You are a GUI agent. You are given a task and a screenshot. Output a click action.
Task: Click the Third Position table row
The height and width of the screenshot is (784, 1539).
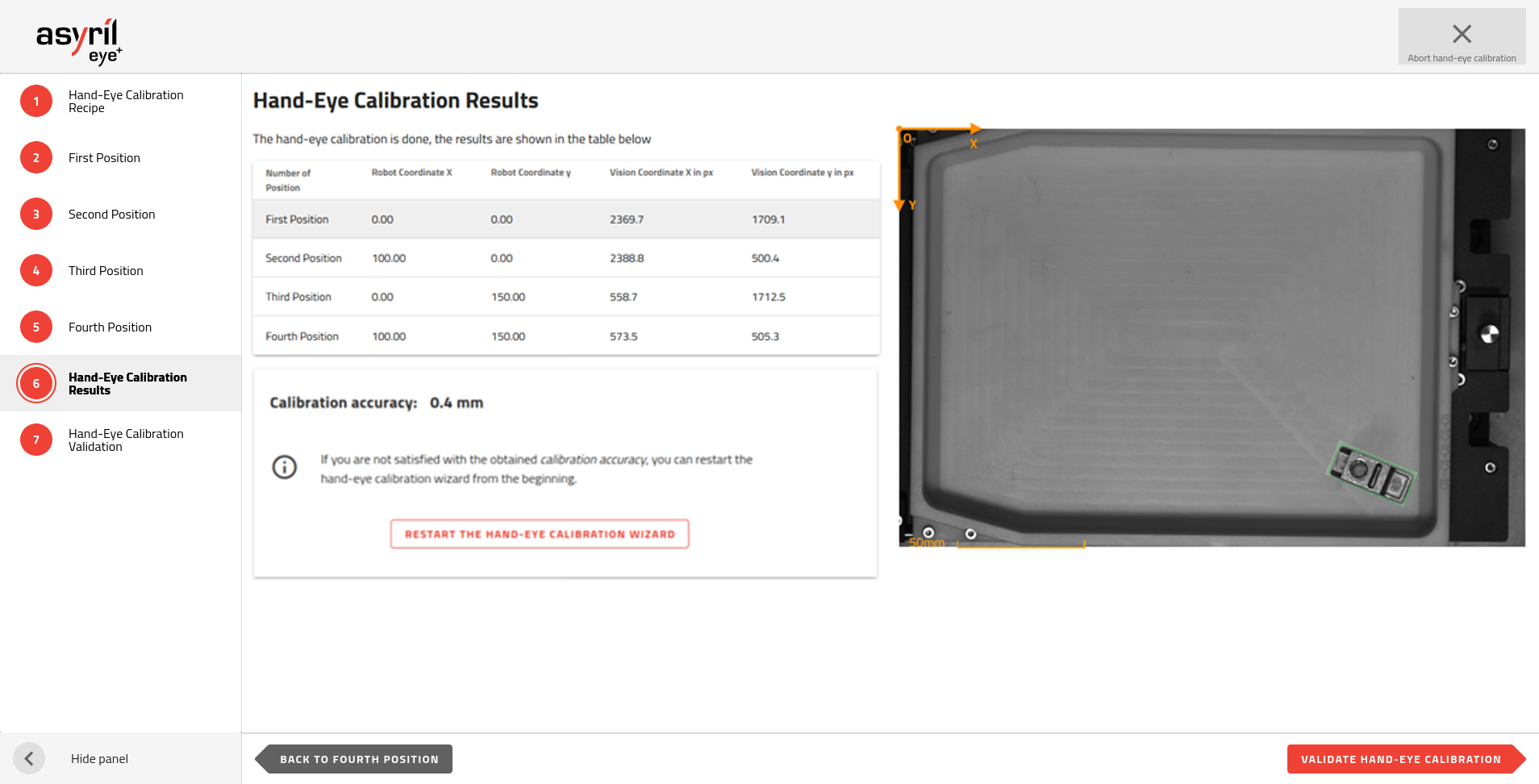565,297
